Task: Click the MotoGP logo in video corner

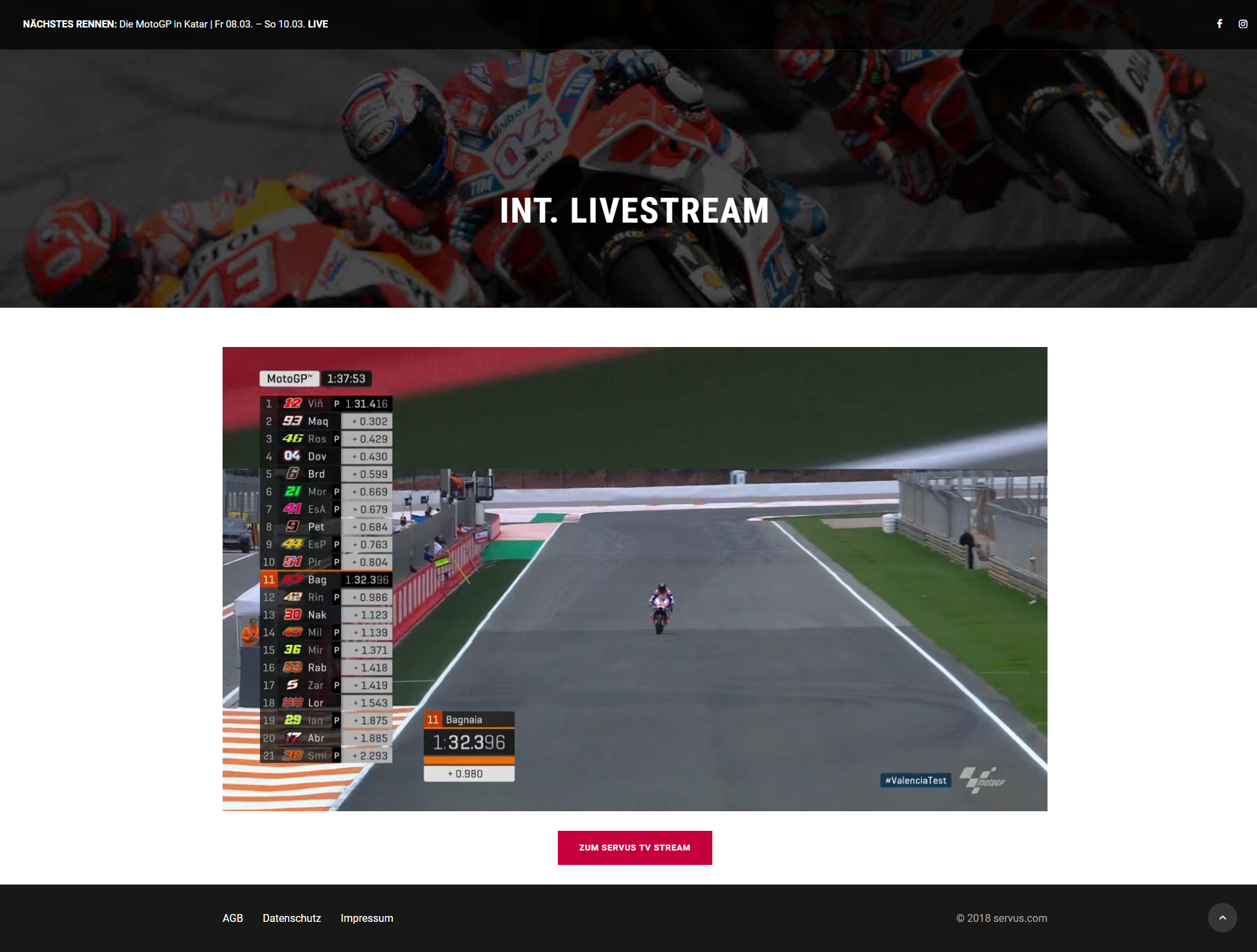Action: tap(981, 779)
